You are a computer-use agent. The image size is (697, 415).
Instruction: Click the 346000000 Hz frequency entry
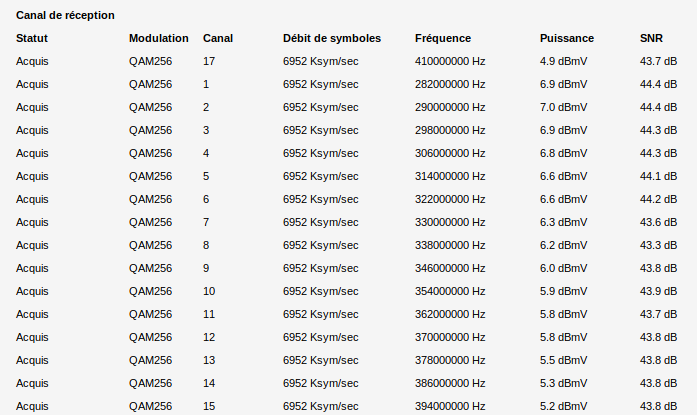click(x=449, y=268)
